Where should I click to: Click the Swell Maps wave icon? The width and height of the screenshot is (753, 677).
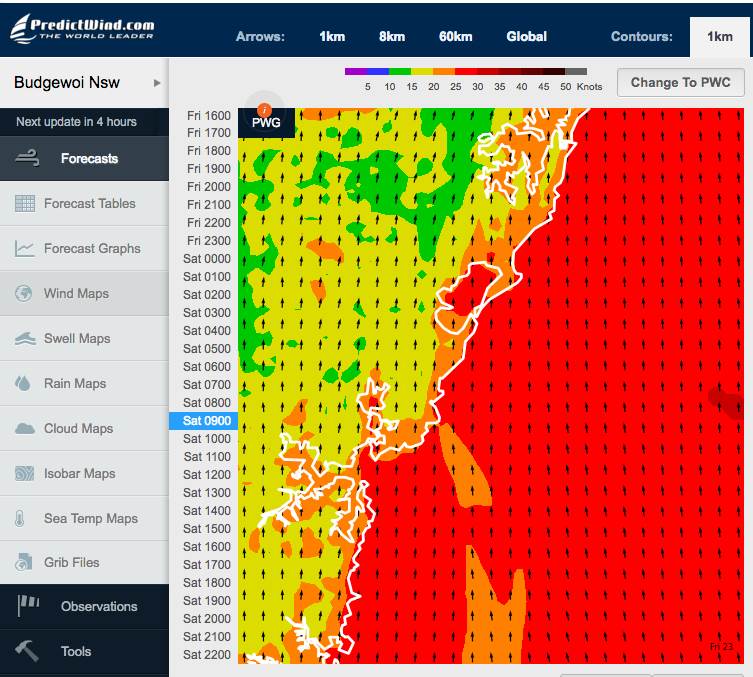point(25,339)
